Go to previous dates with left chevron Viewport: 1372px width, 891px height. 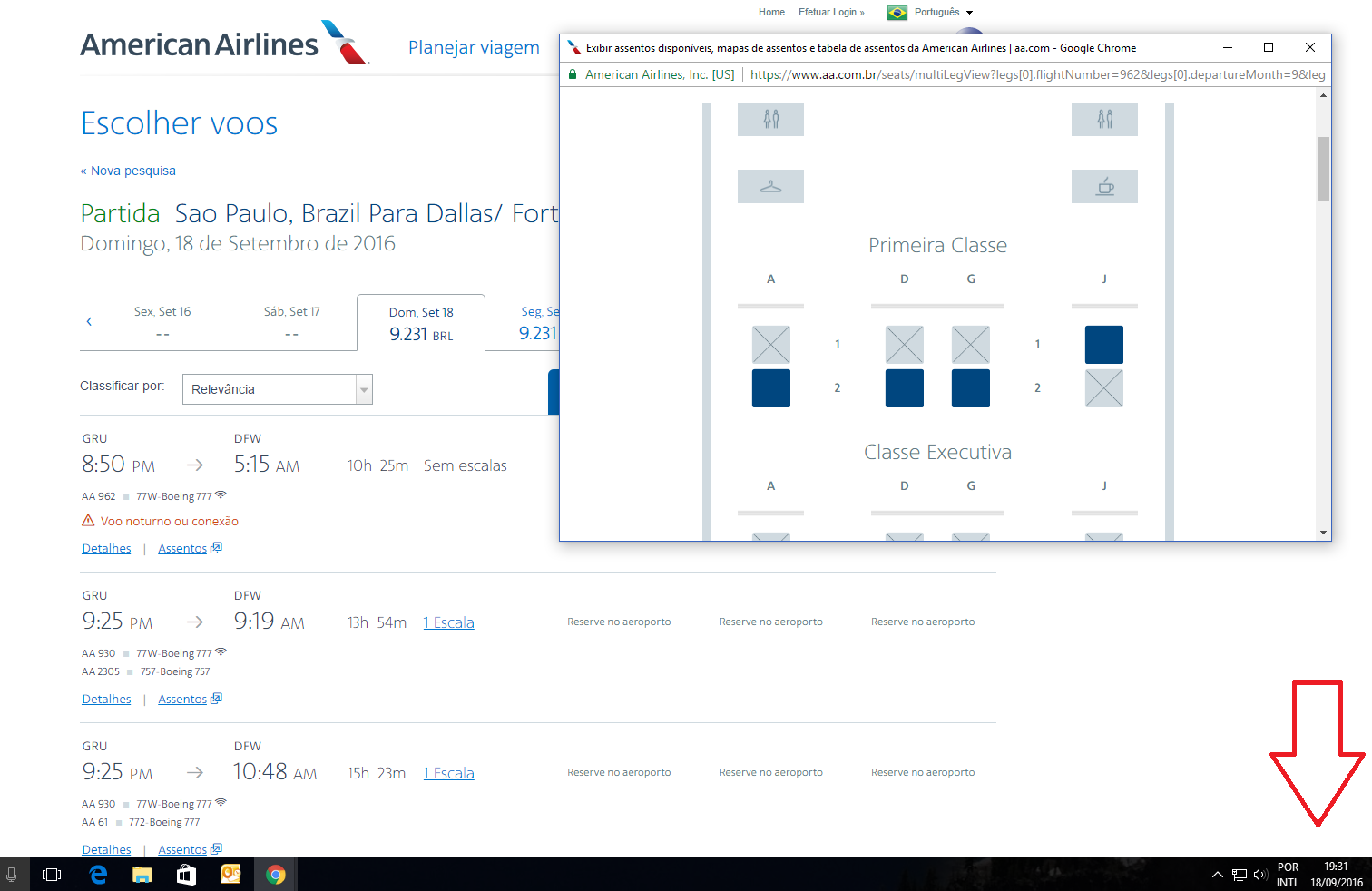[x=89, y=321]
